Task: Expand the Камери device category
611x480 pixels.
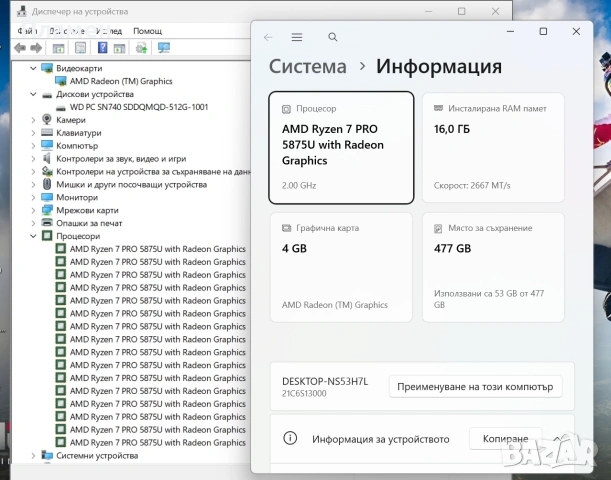Action: pos(33,120)
